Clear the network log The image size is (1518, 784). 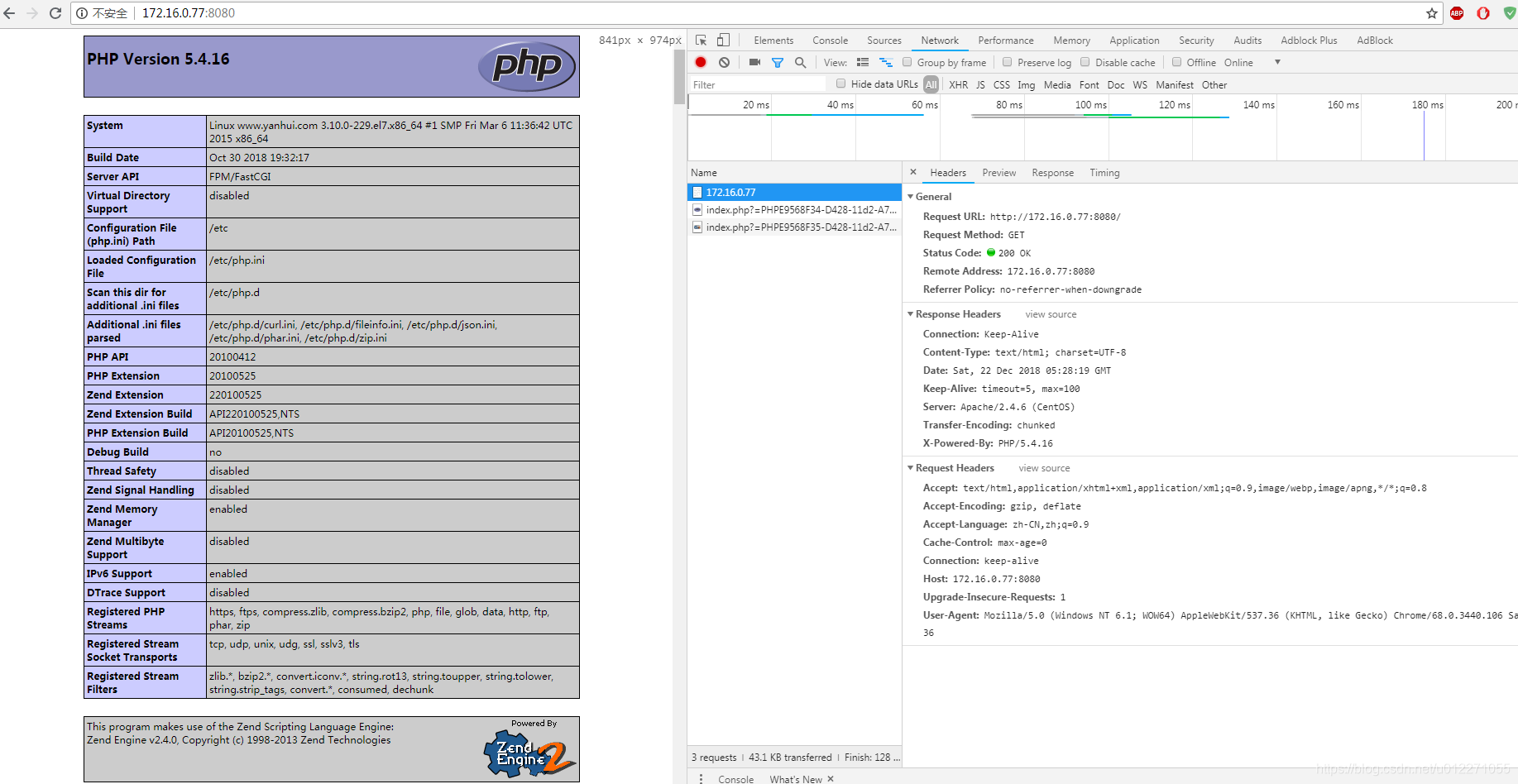pos(724,62)
